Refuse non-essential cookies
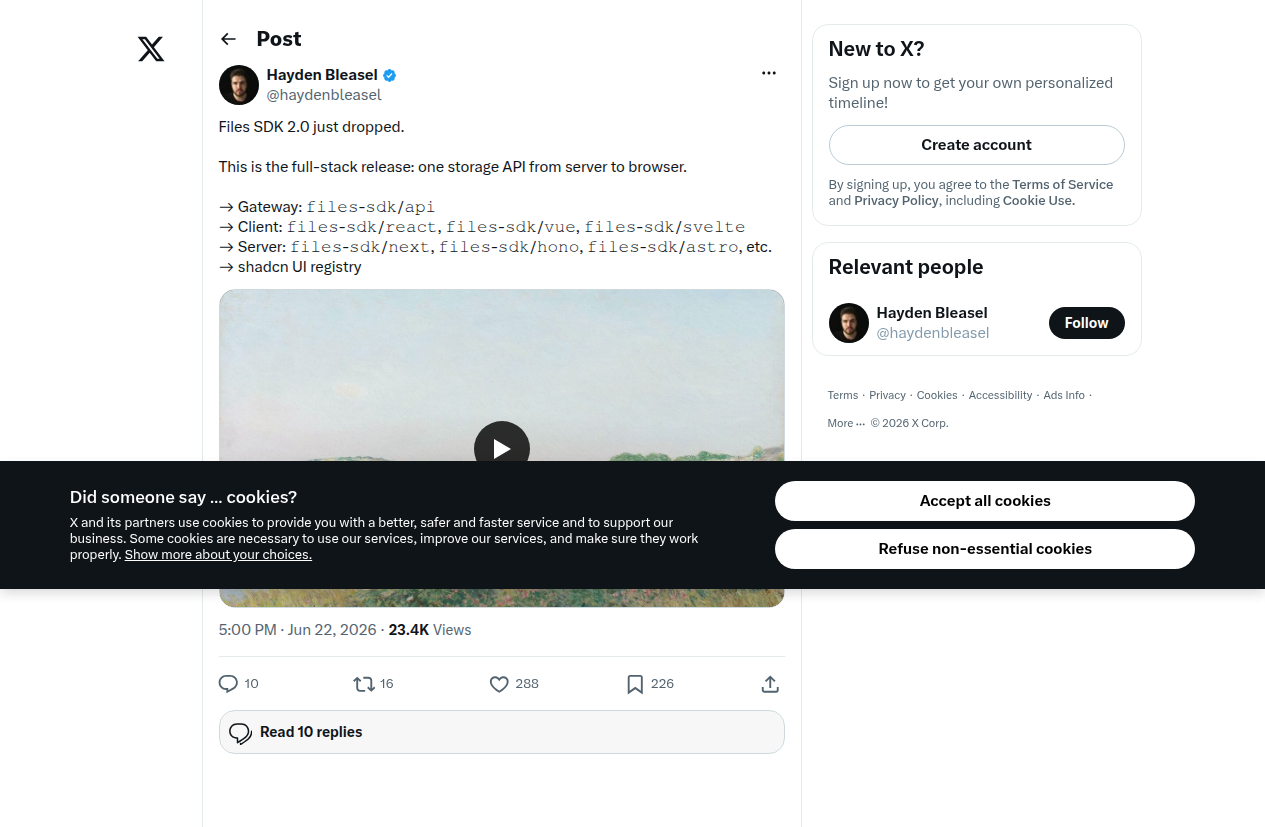 985,549
